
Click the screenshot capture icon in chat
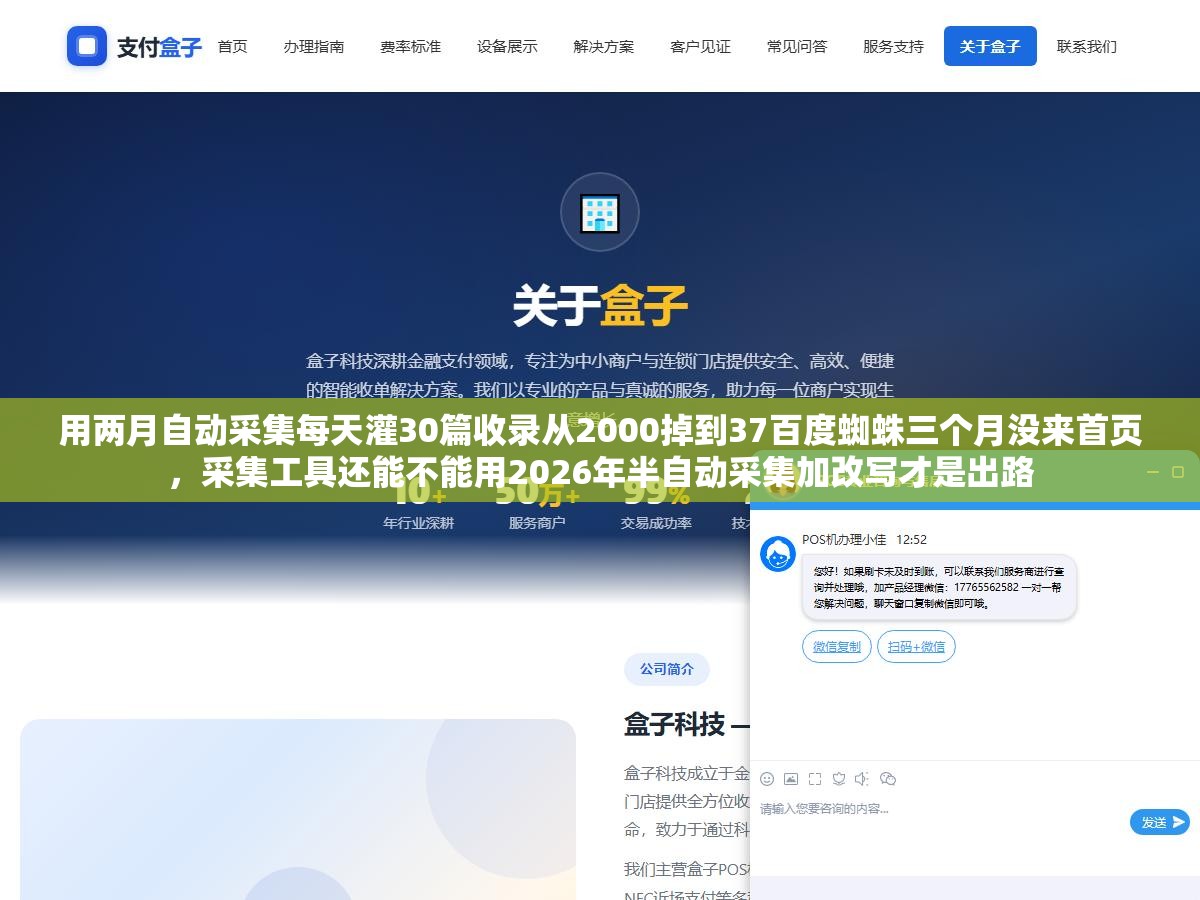[x=815, y=779]
